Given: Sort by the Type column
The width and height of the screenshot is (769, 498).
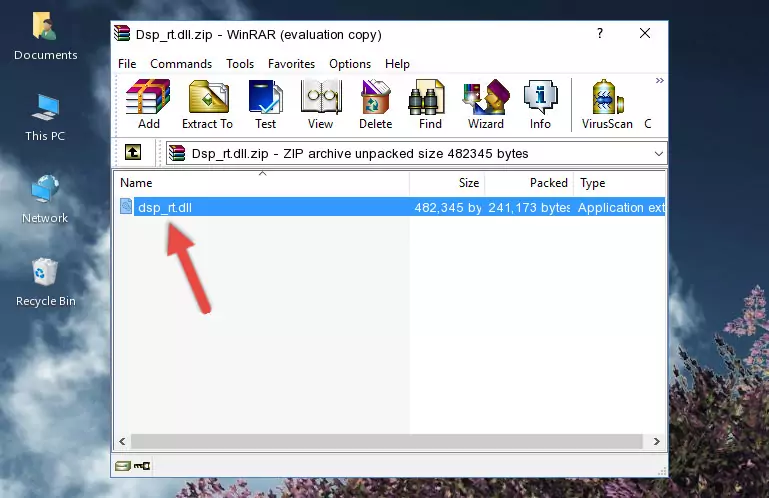Looking at the screenshot, I should [x=619, y=183].
